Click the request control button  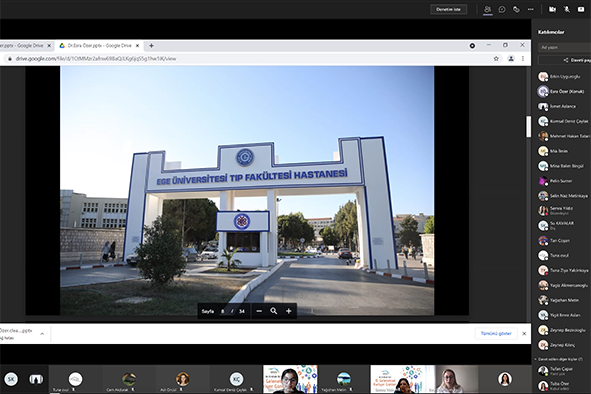point(449,9)
